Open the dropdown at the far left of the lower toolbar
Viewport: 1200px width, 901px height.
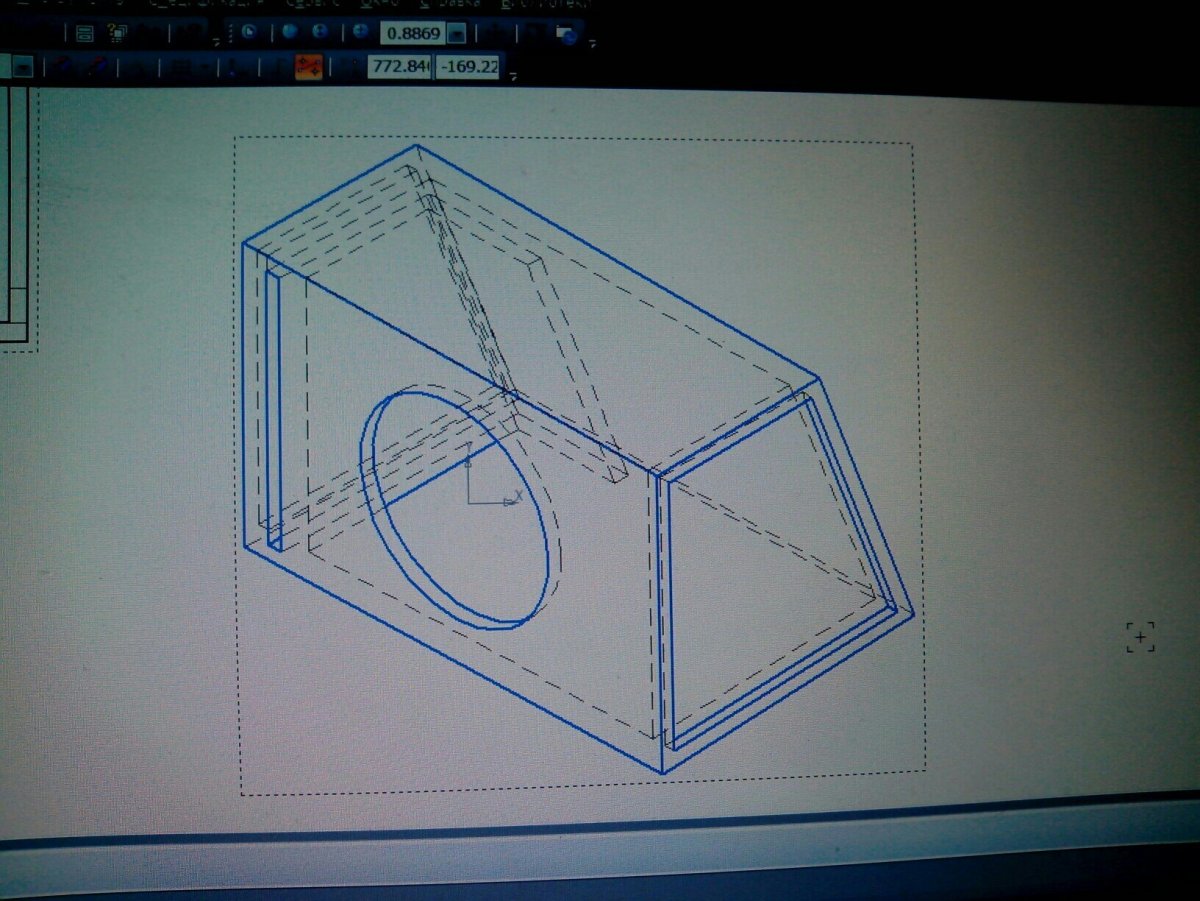(x=22, y=67)
